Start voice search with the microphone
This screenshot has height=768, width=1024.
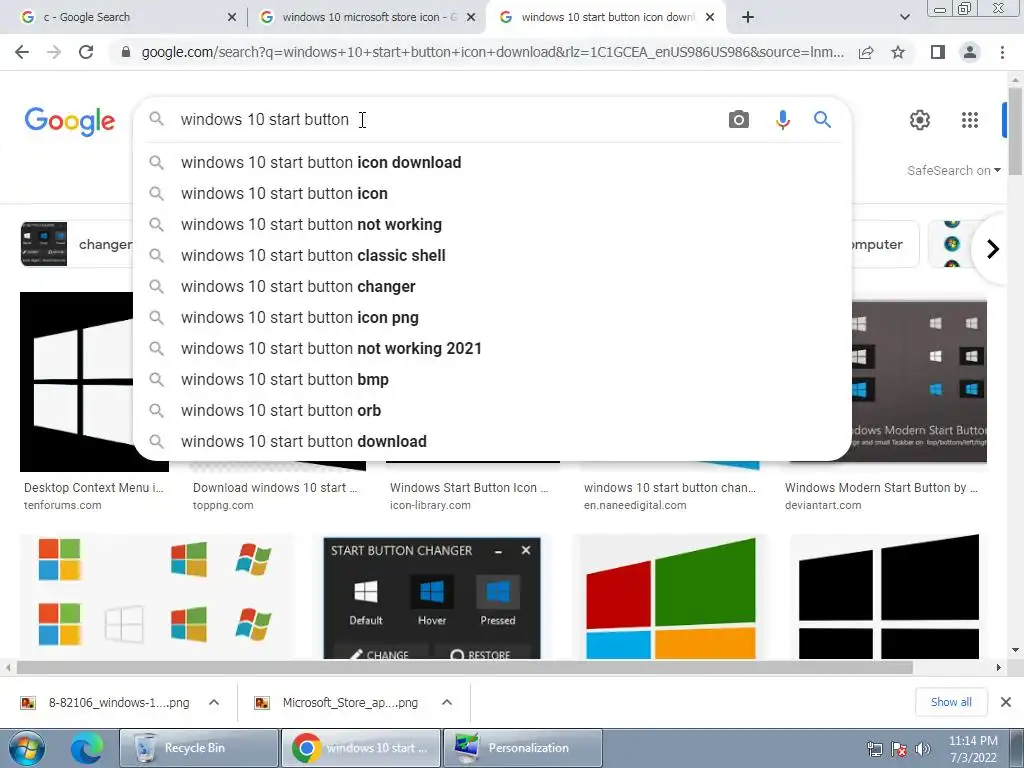click(782, 120)
